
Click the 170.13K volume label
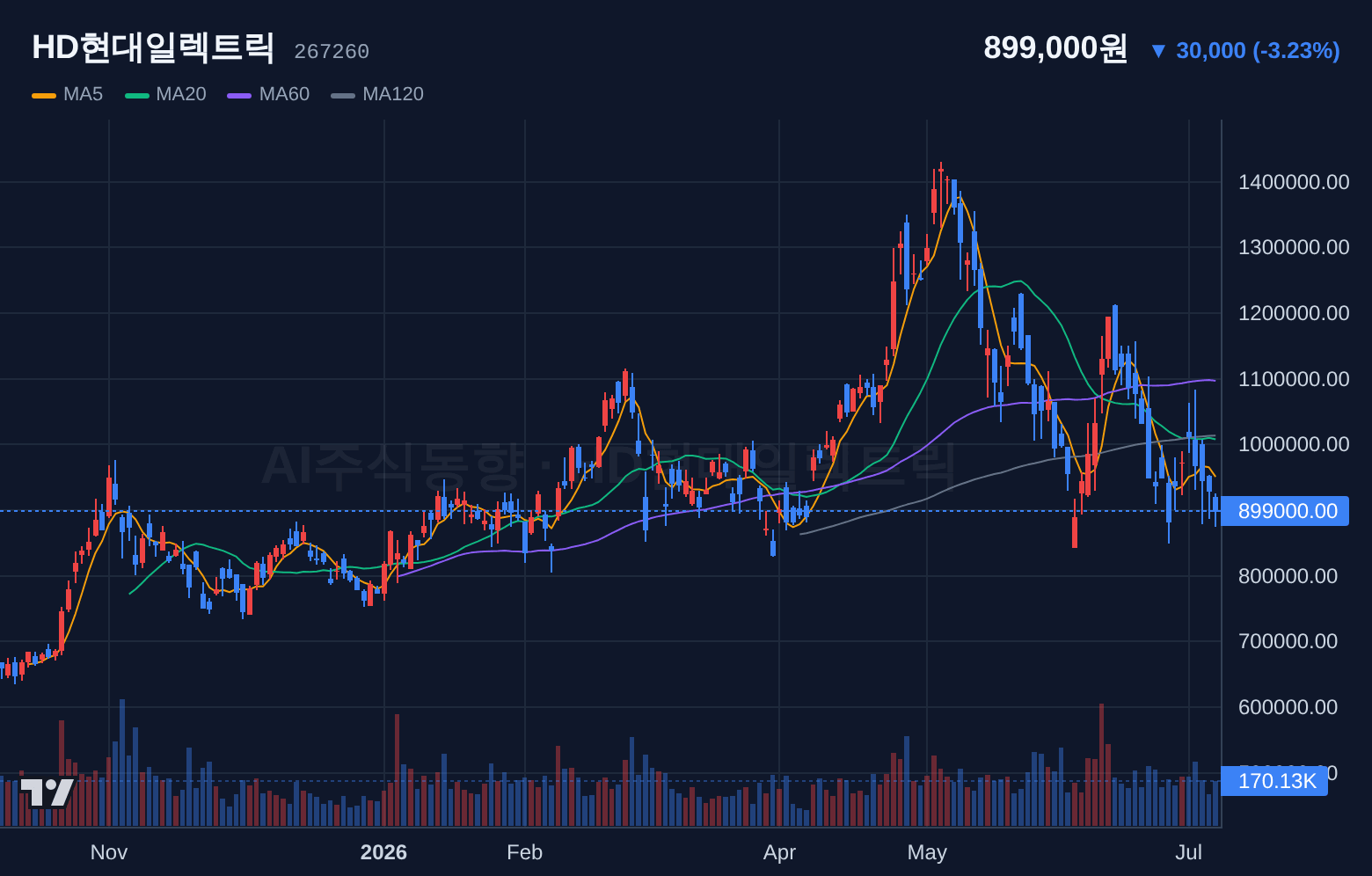tap(1275, 781)
